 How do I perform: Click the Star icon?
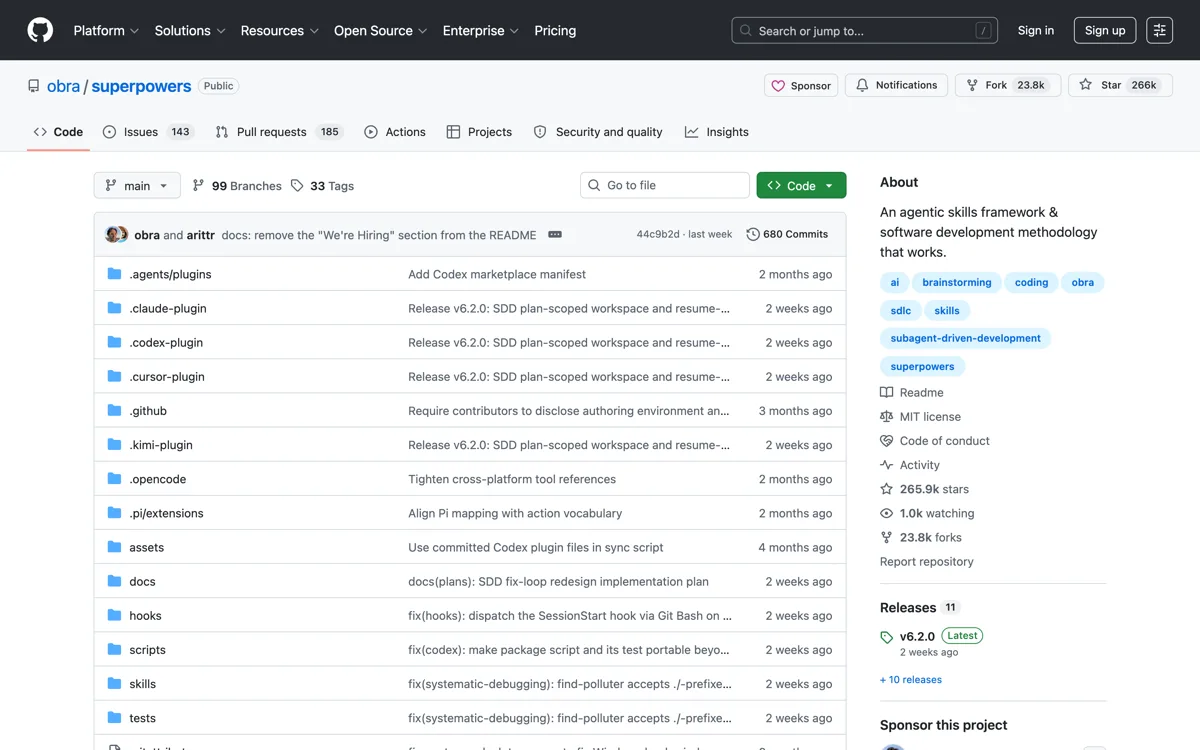(1085, 85)
